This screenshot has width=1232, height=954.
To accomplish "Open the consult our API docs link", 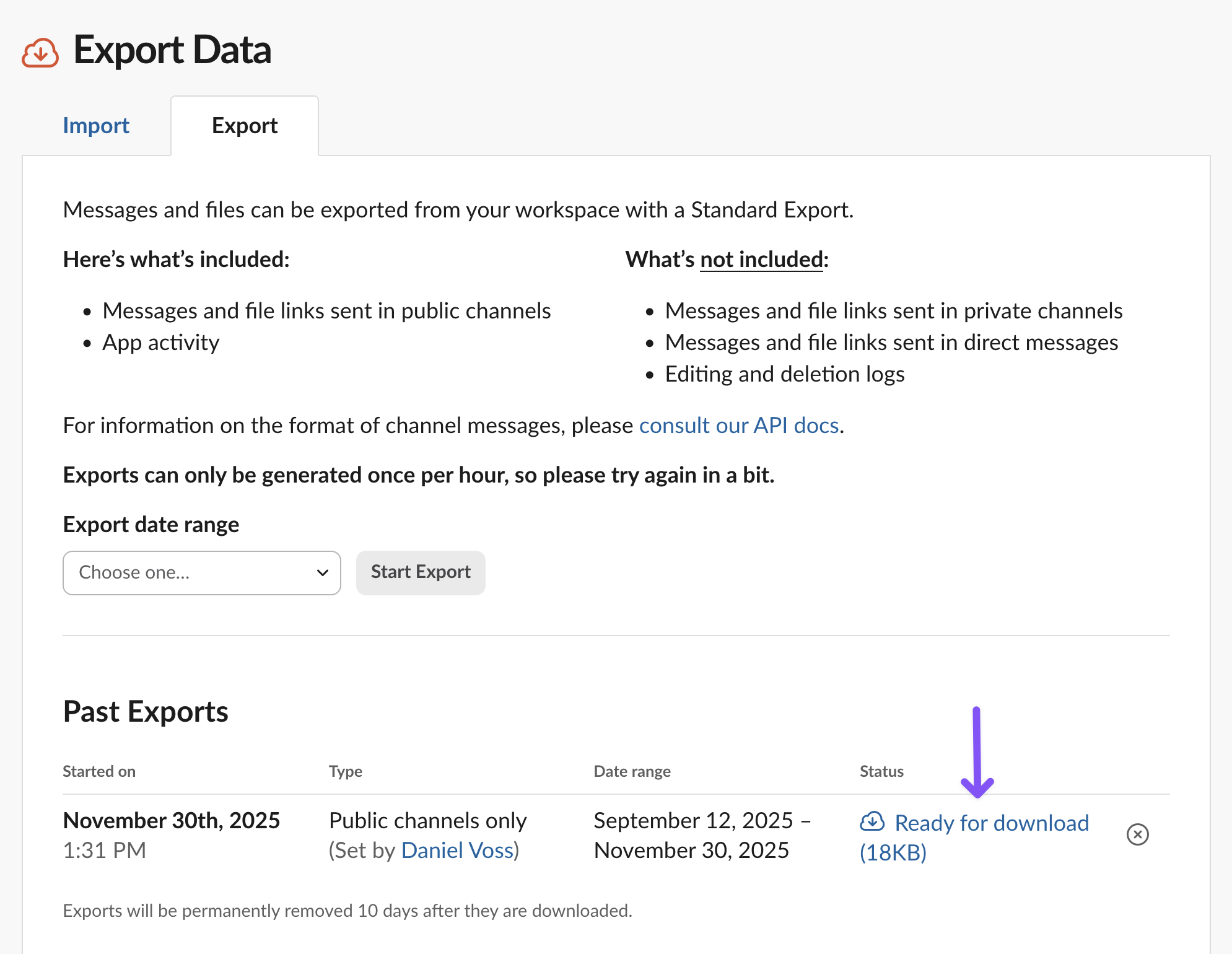I will pos(739,425).
